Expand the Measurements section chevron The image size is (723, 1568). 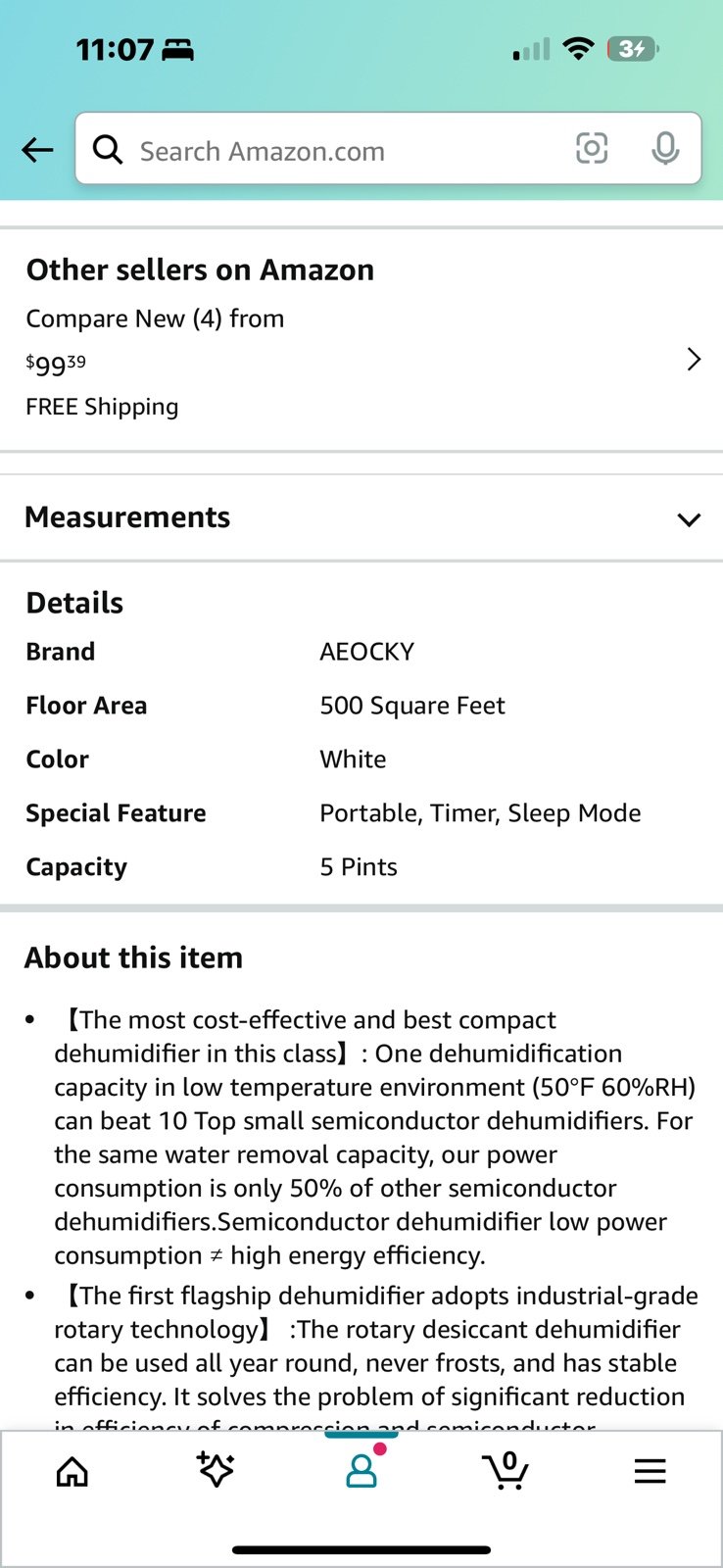click(689, 519)
